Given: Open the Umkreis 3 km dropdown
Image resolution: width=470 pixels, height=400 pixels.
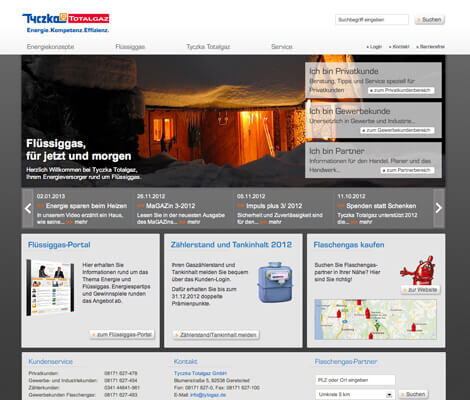Looking at the screenshot, I should pos(355,395).
